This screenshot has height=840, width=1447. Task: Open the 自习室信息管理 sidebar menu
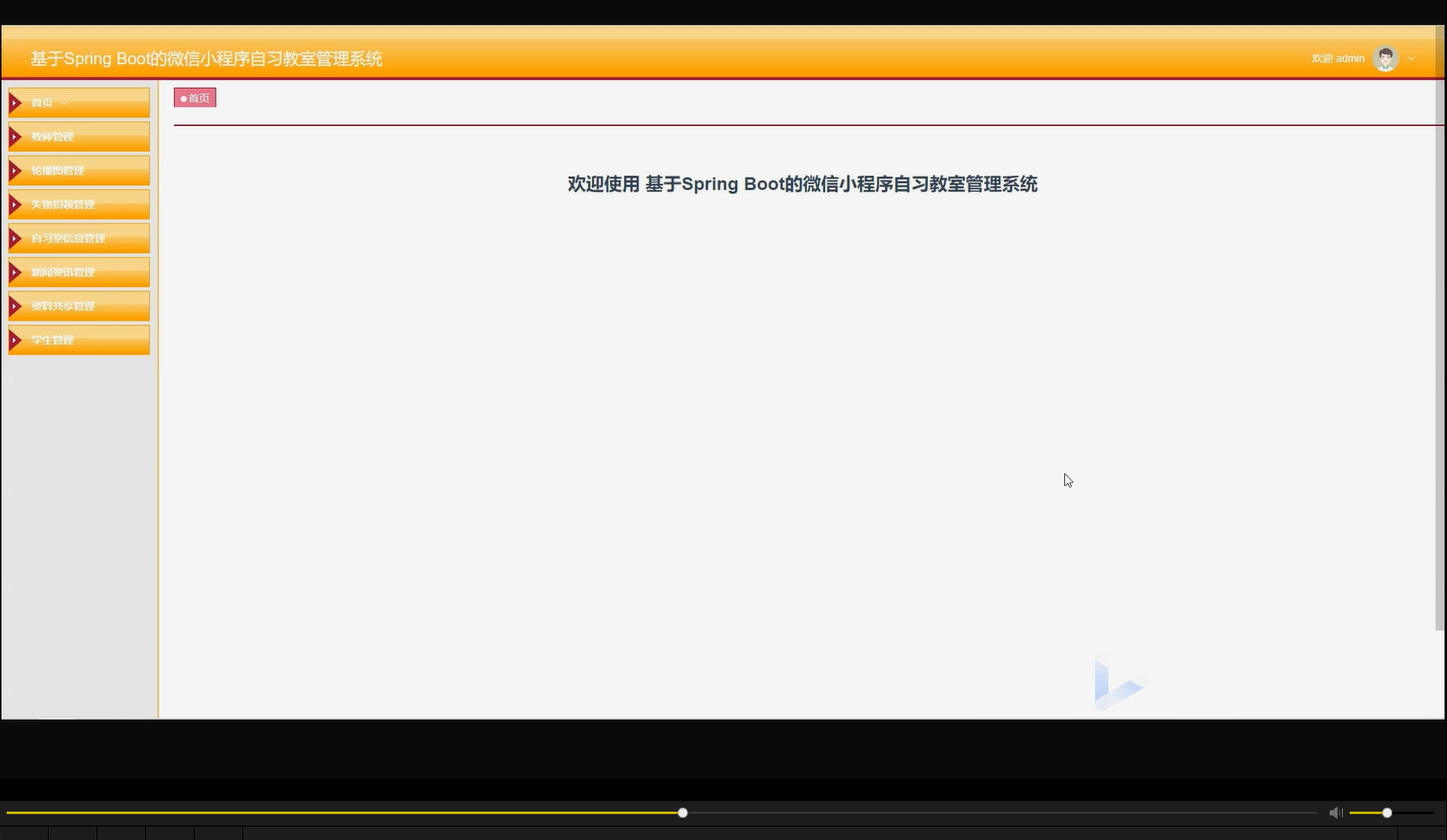coord(79,239)
